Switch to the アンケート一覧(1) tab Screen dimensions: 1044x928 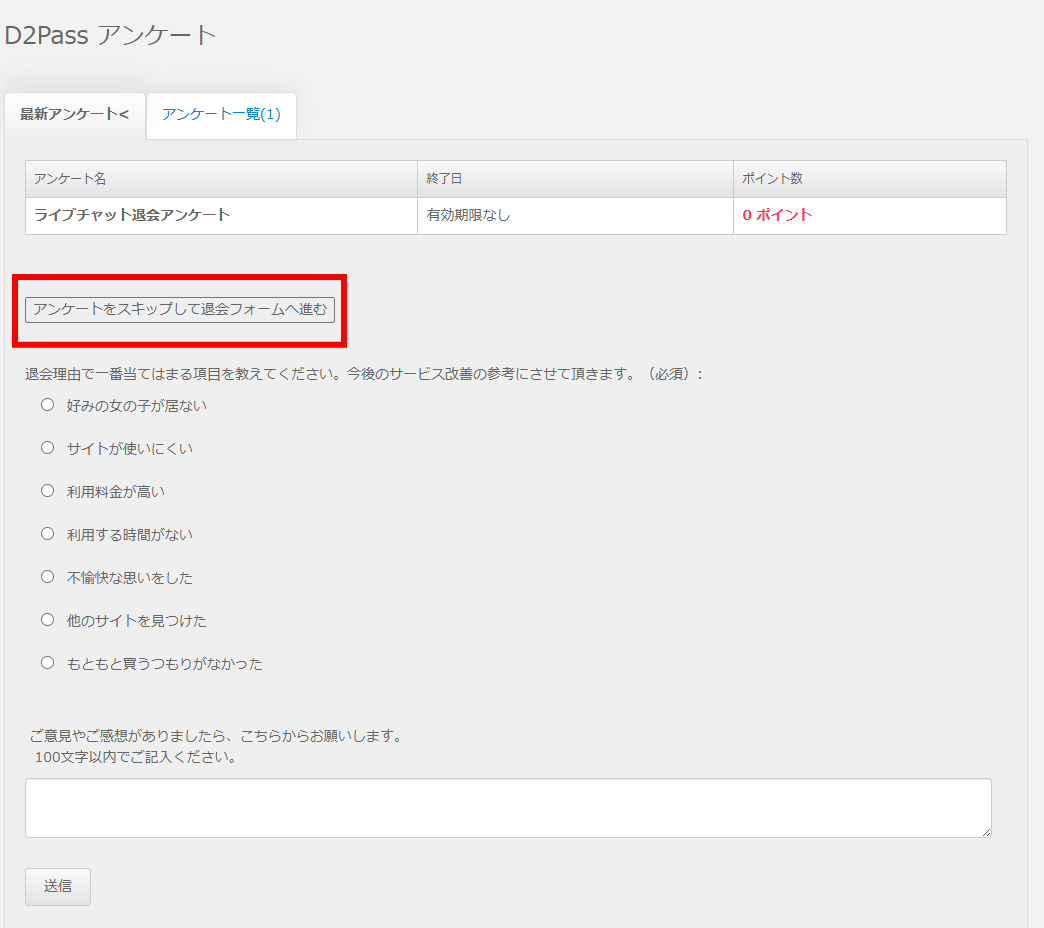(220, 116)
